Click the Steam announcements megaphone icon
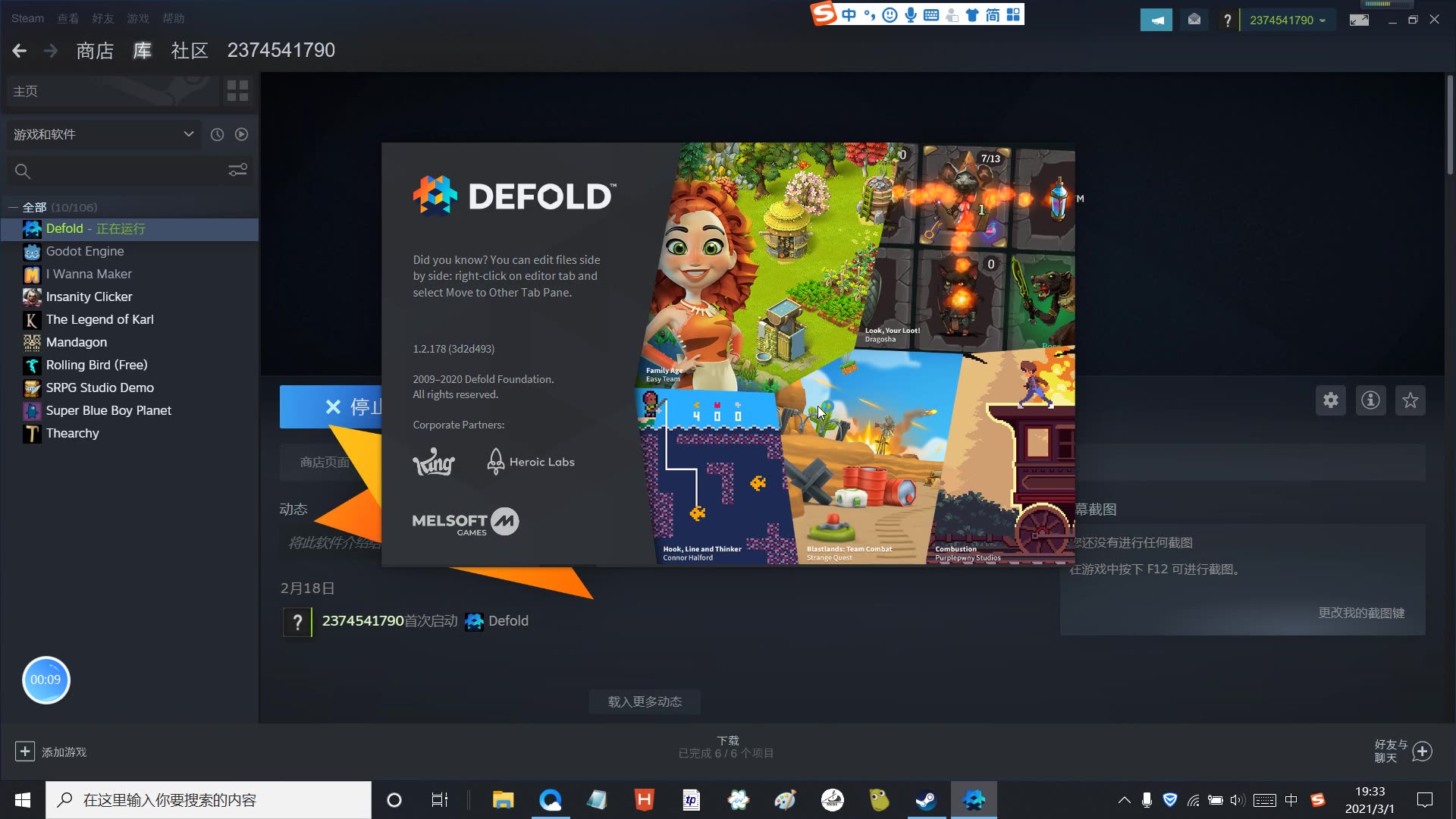 [x=1156, y=20]
